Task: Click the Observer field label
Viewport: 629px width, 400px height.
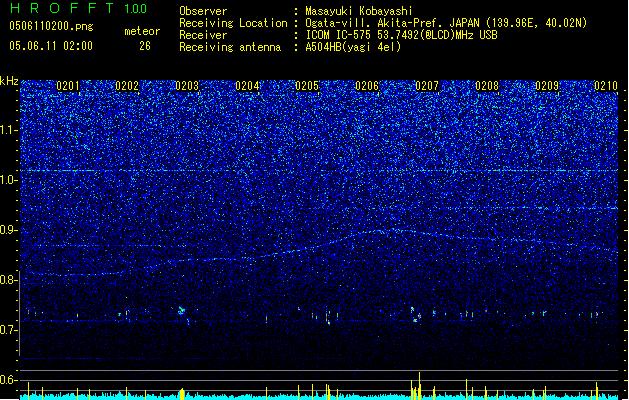Action: [x=203, y=11]
